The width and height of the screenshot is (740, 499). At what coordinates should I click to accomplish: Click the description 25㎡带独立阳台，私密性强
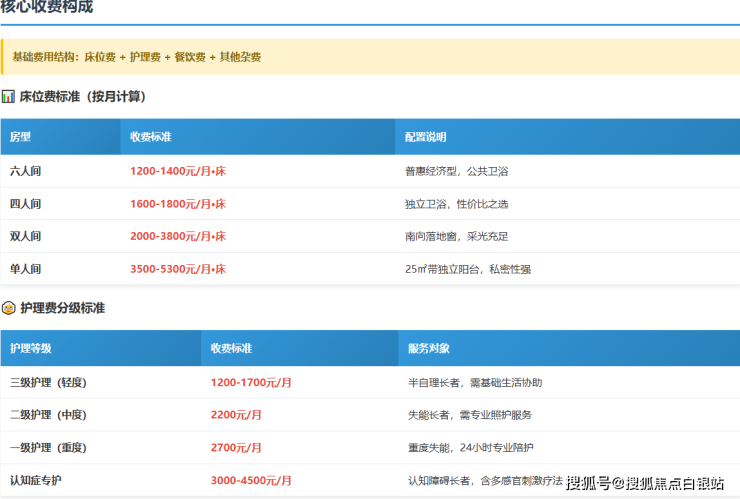[x=468, y=269]
